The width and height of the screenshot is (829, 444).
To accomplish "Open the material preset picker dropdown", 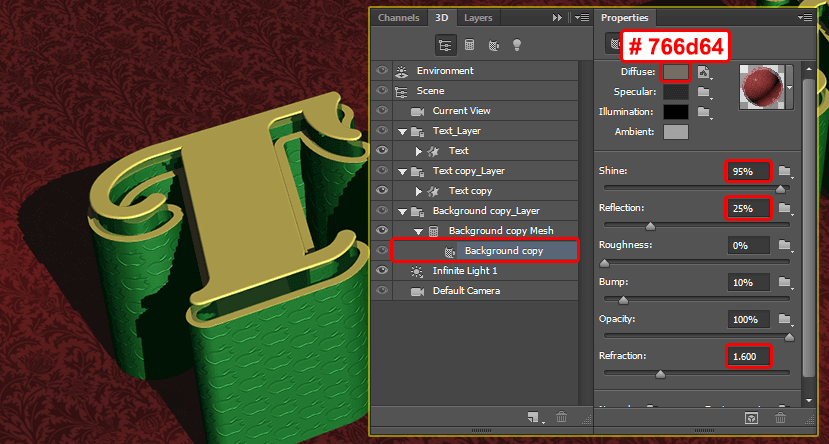I will (790, 87).
